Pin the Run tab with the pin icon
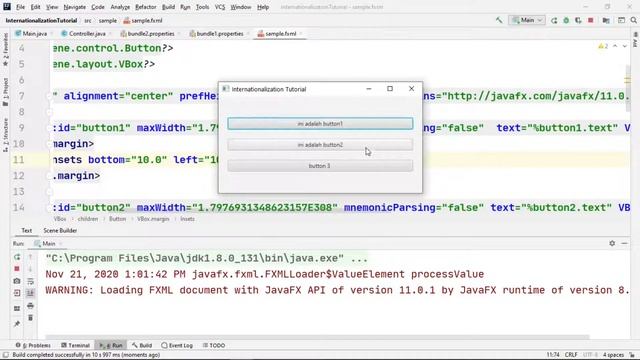 pyautogui.click(x=17, y=324)
